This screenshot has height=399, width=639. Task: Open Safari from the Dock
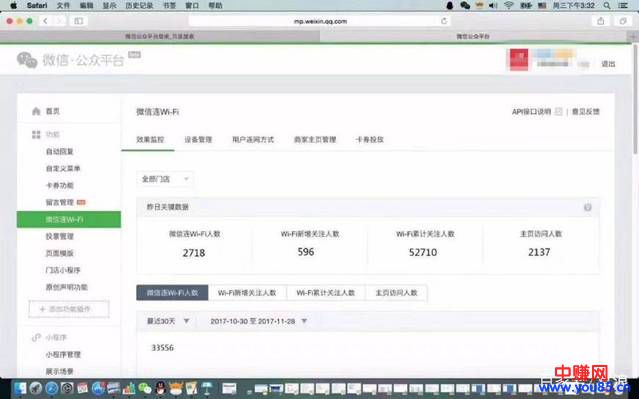[x=51, y=388]
